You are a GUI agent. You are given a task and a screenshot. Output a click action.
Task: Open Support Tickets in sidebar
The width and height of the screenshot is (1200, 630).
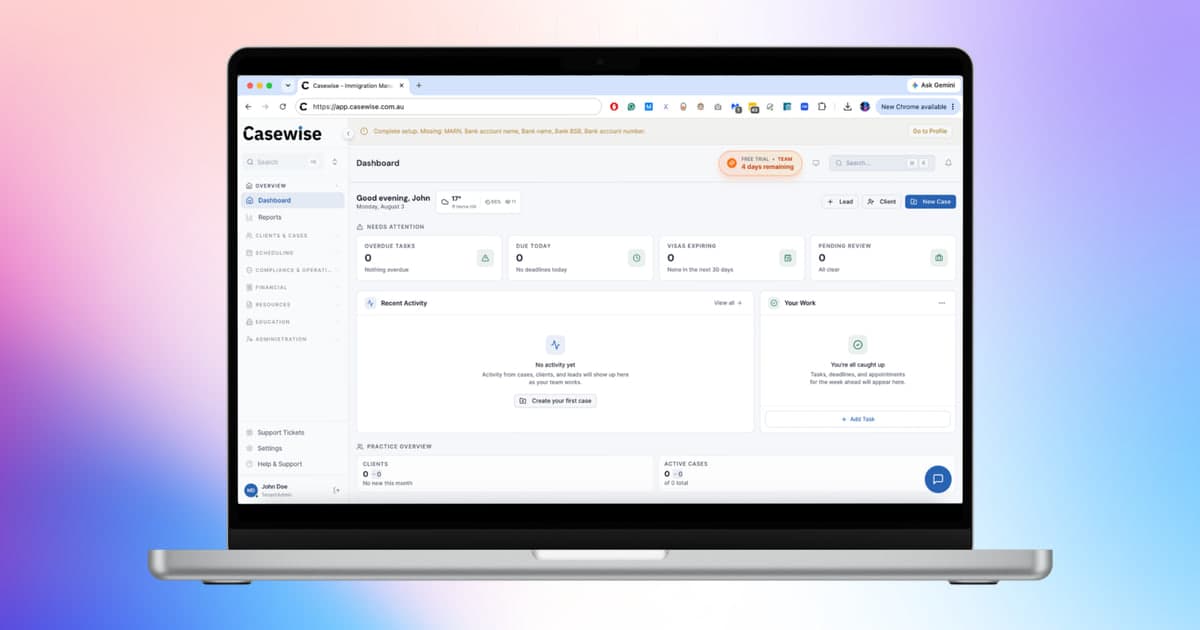pos(293,433)
